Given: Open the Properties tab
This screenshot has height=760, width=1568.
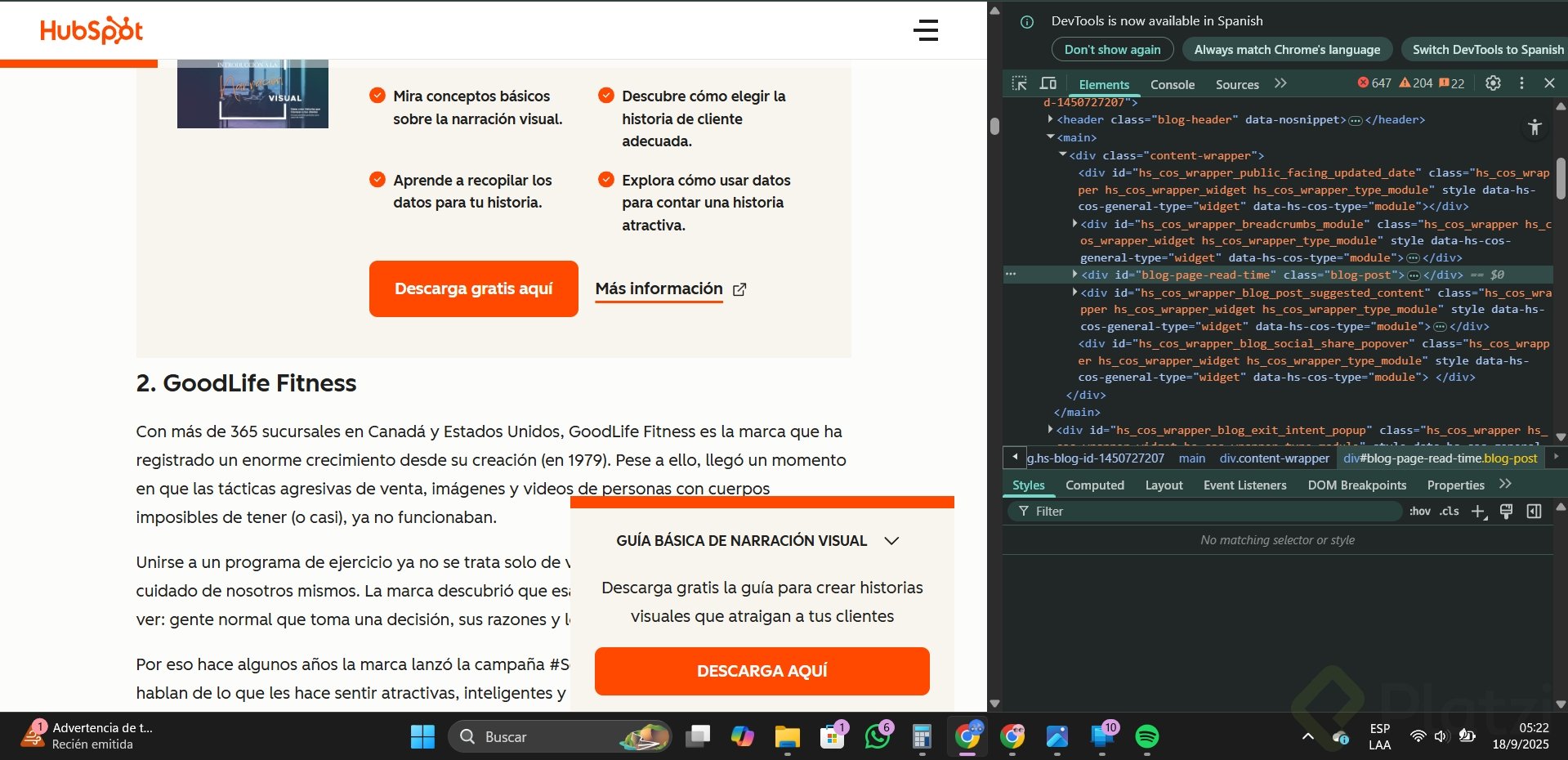Looking at the screenshot, I should 1456,485.
